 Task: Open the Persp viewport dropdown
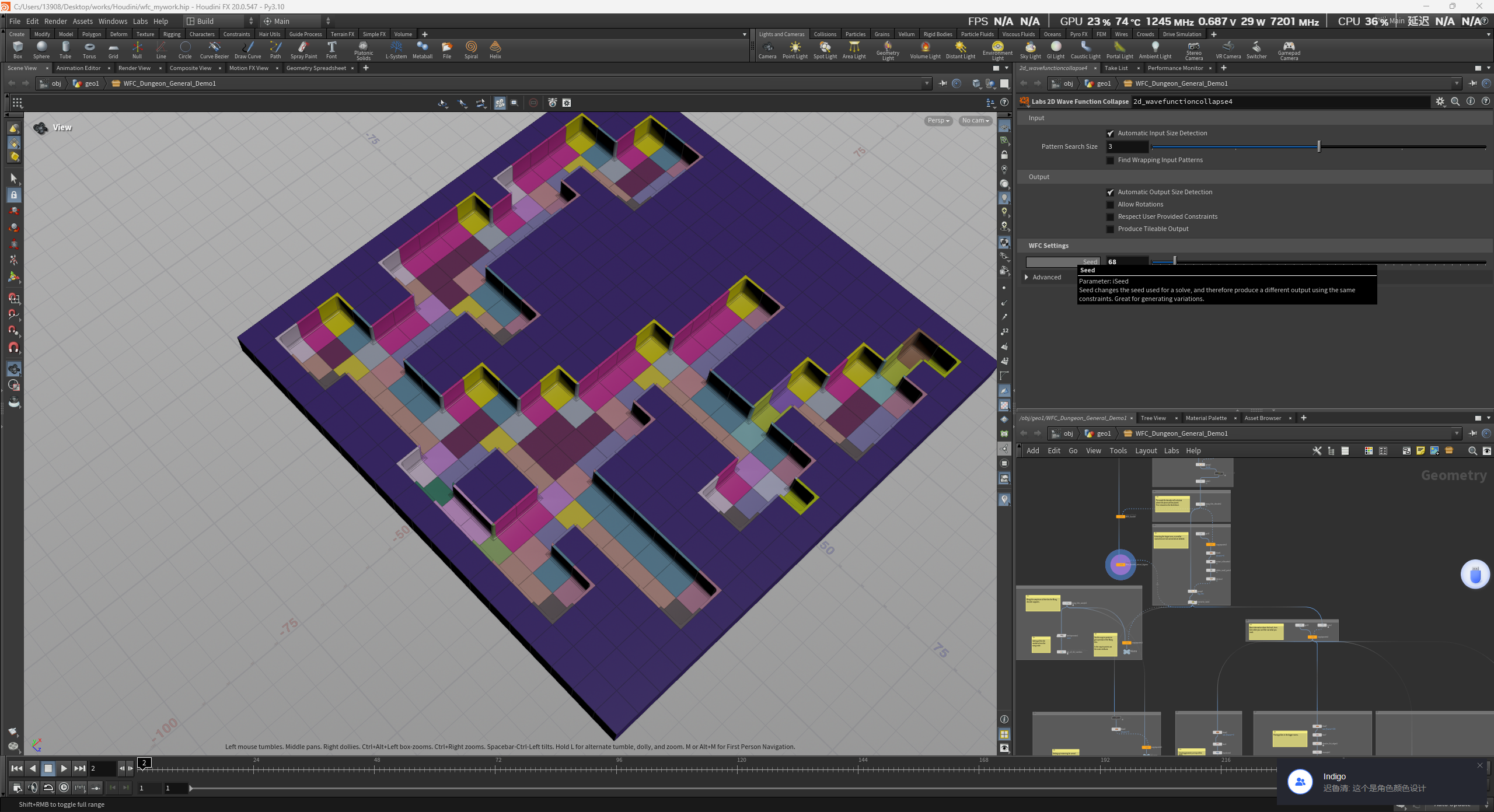(x=938, y=121)
